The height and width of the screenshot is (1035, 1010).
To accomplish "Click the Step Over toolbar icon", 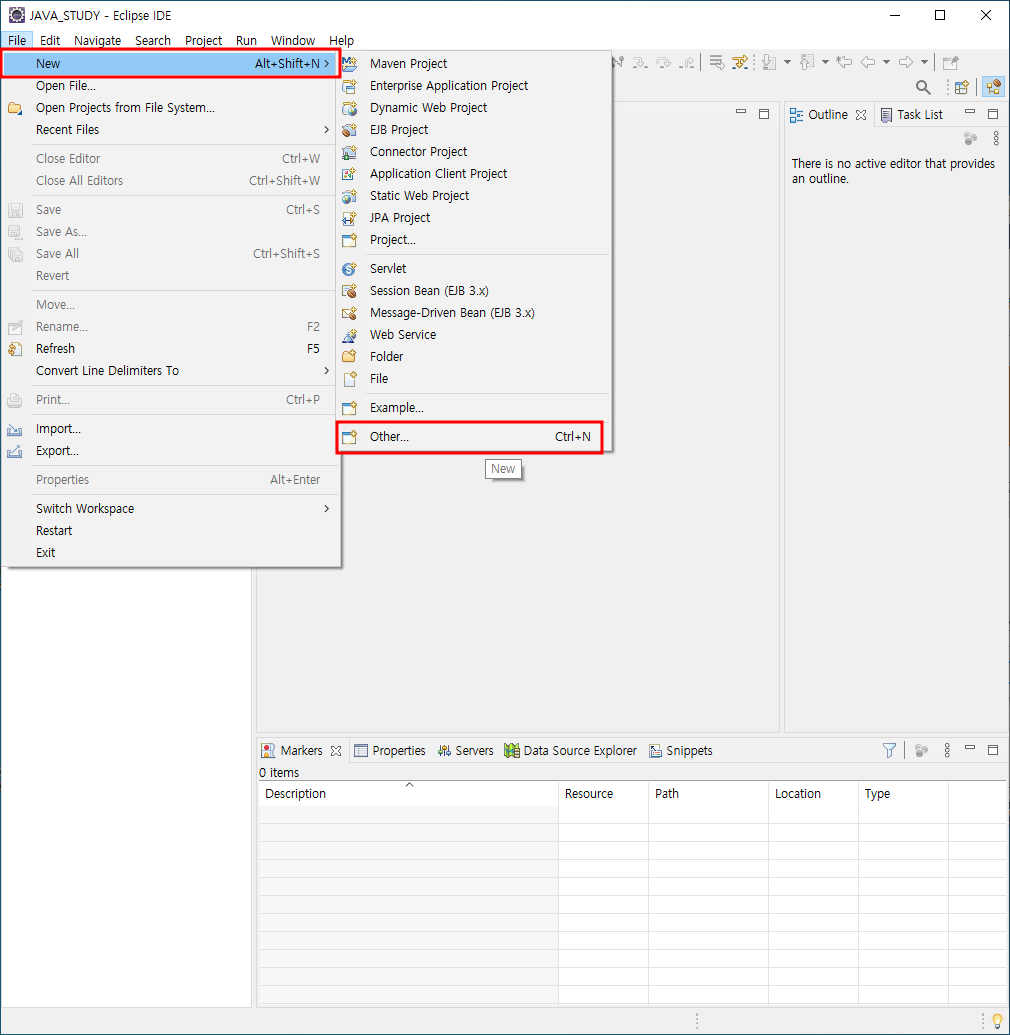I will 663,63.
